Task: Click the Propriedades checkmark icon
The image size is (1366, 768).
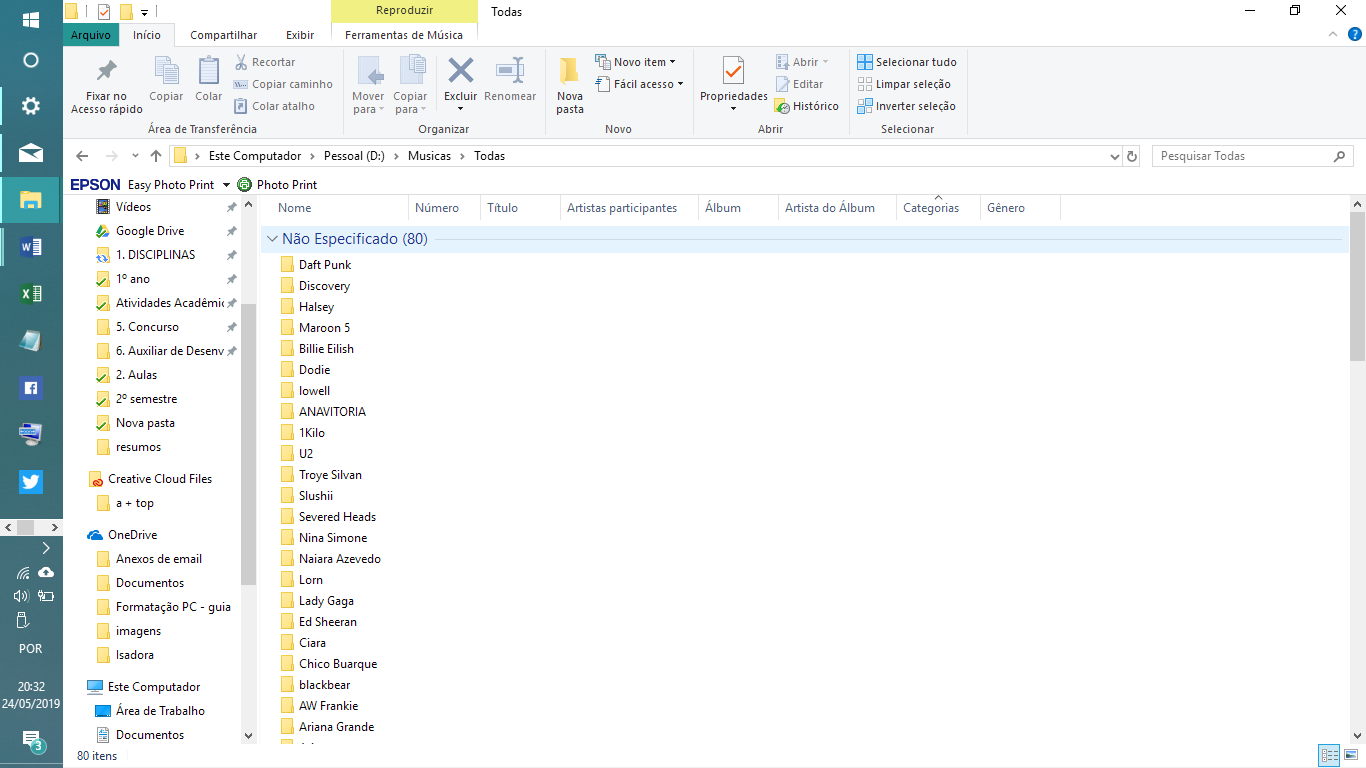Action: click(733, 71)
